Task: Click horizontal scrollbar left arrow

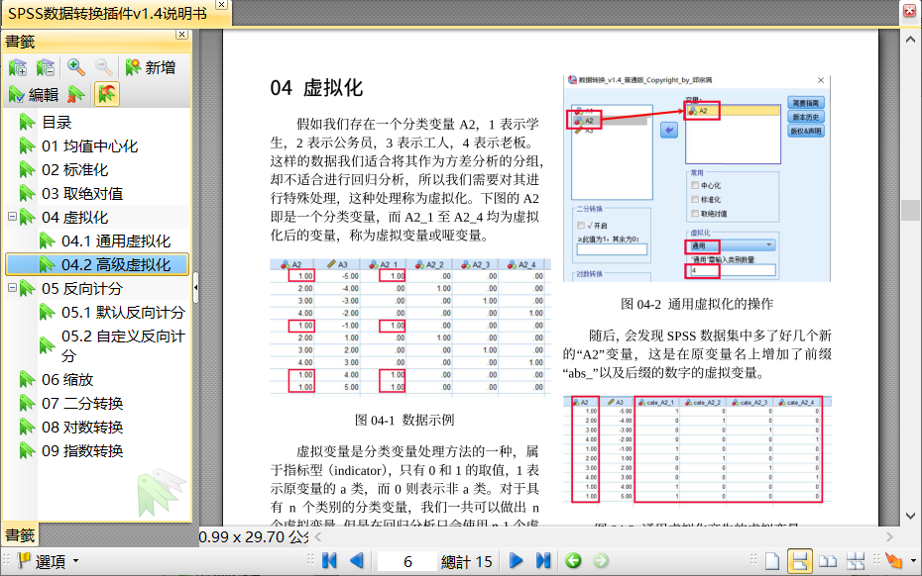Action: [x=318, y=536]
